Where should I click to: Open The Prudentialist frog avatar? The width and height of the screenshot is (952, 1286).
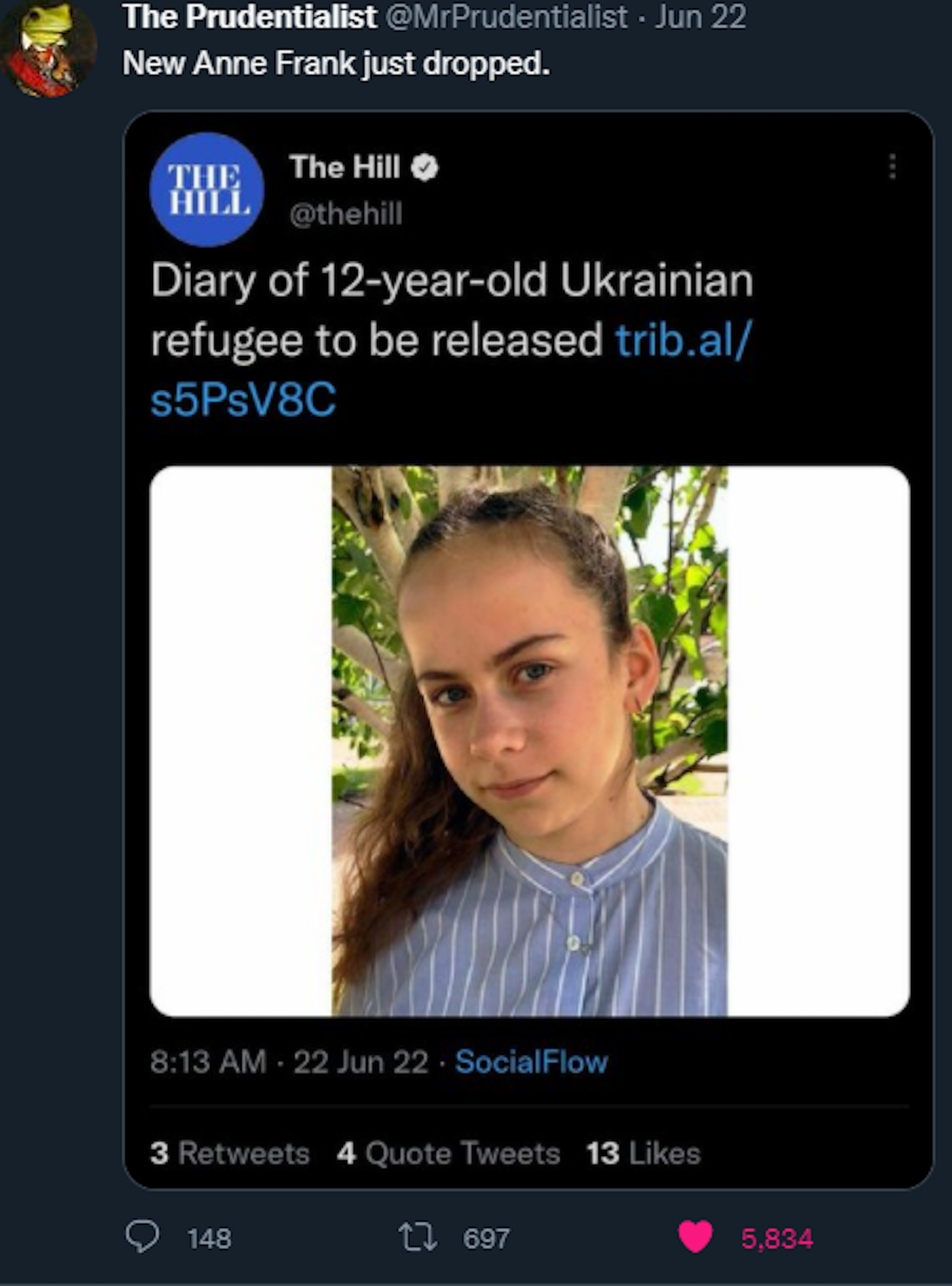(48, 49)
